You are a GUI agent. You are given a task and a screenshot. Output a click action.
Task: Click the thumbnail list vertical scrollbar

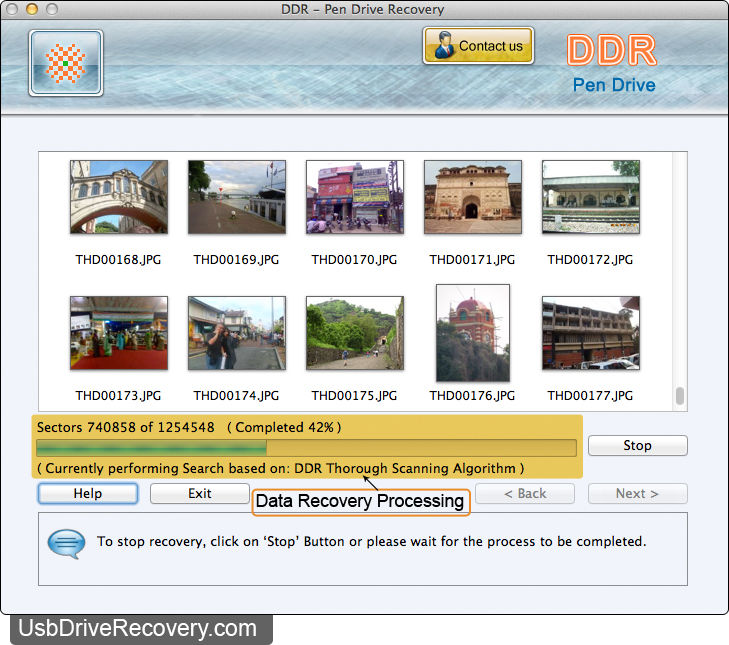click(x=680, y=396)
